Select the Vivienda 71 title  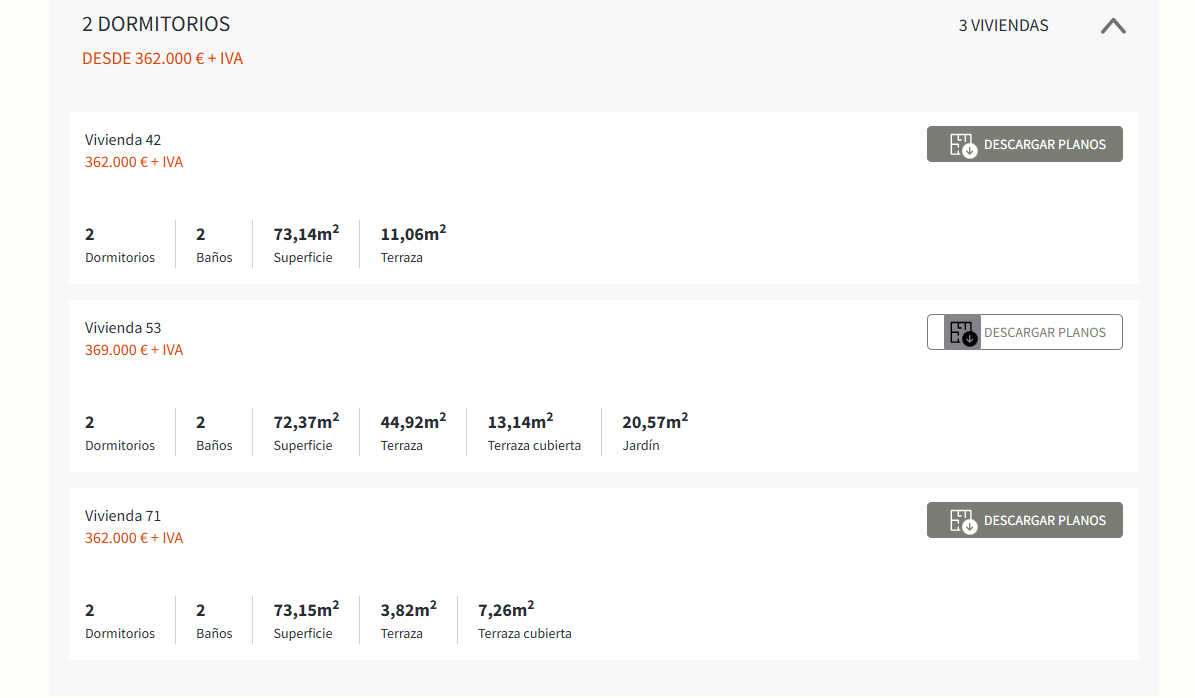(x=123, y=516)
